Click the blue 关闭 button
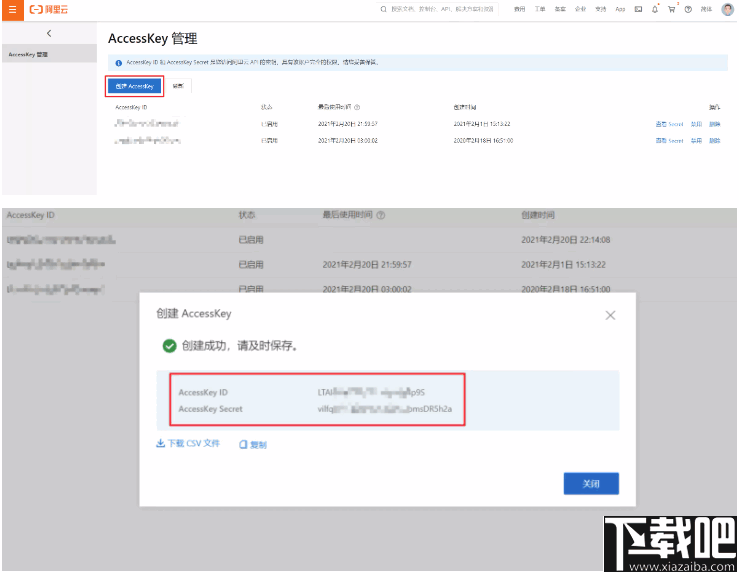The width and height of the screenshot is (739, 572). tap(591, 483)
